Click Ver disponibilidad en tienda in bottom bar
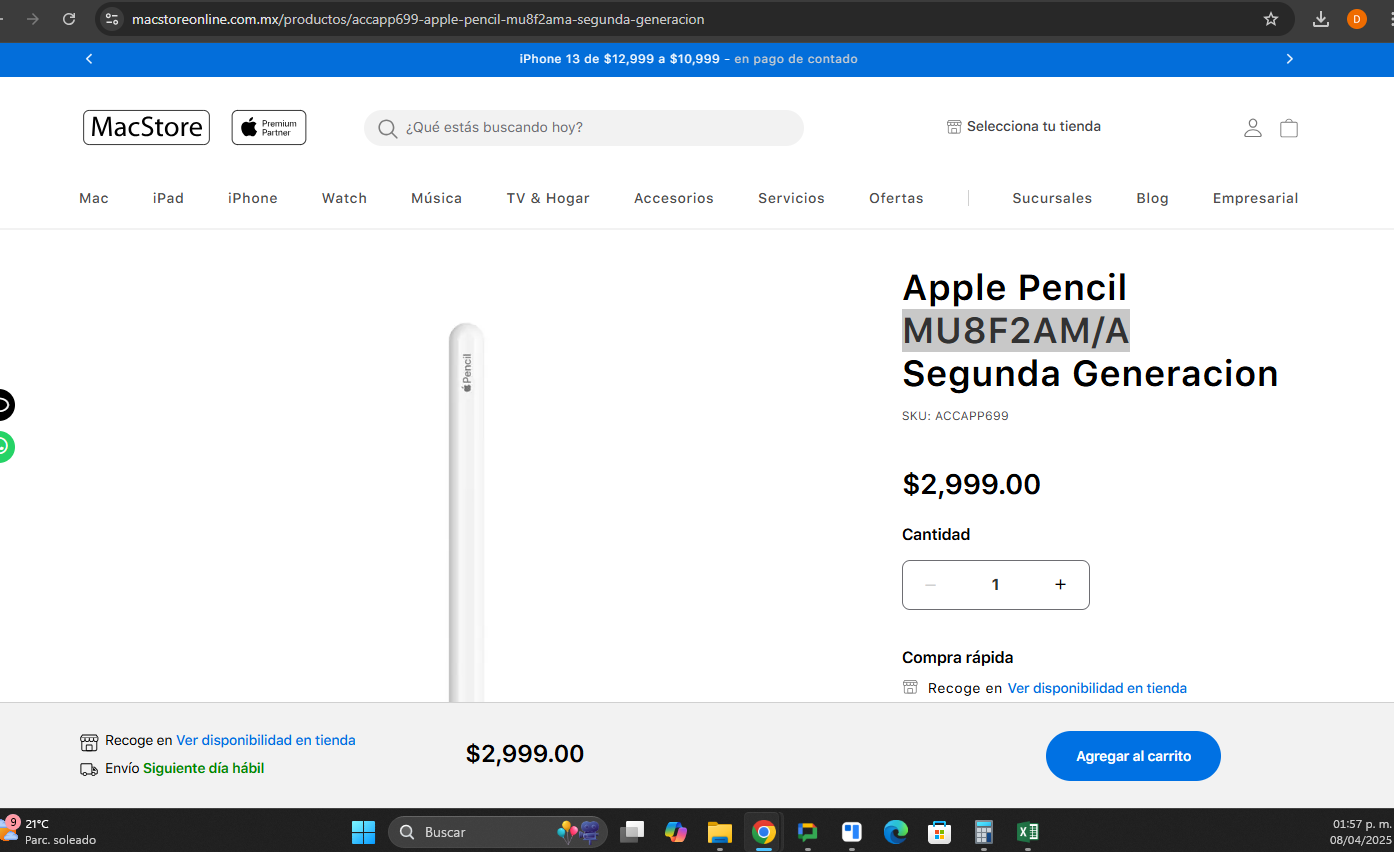1394x852 pixels. pyautogui.click(x=266, y=741)
